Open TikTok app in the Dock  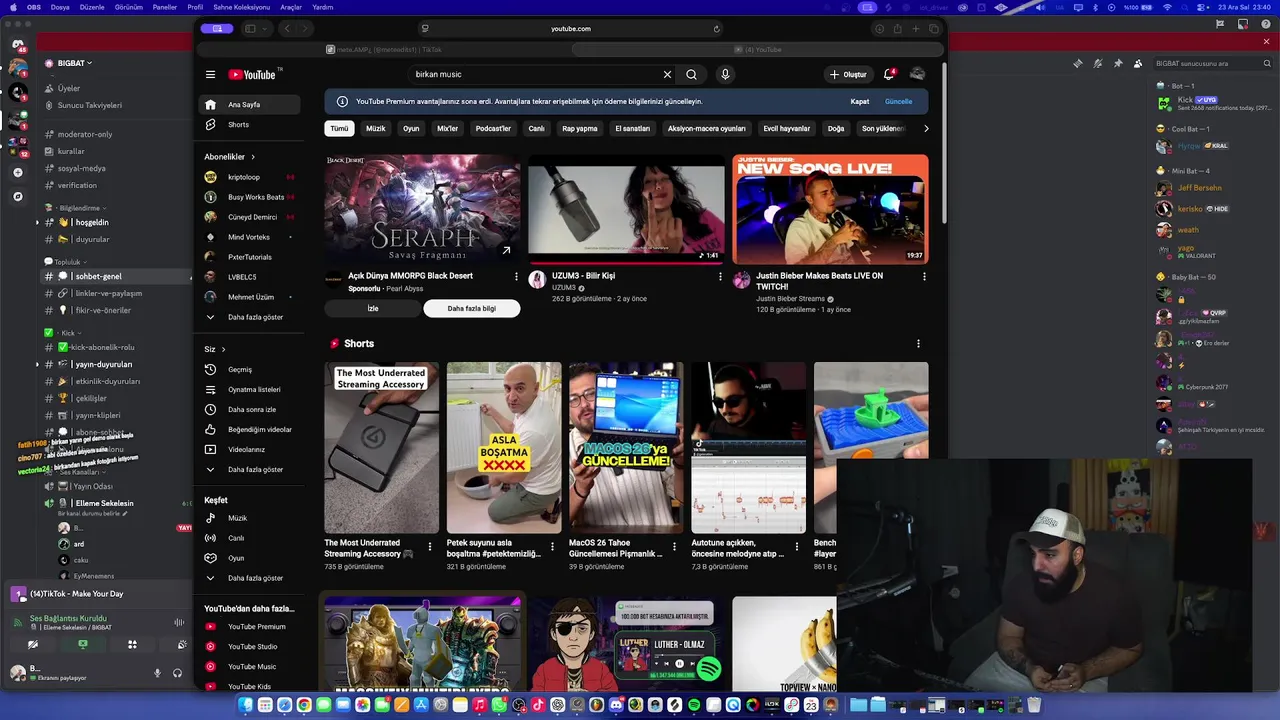coord(538,705)
